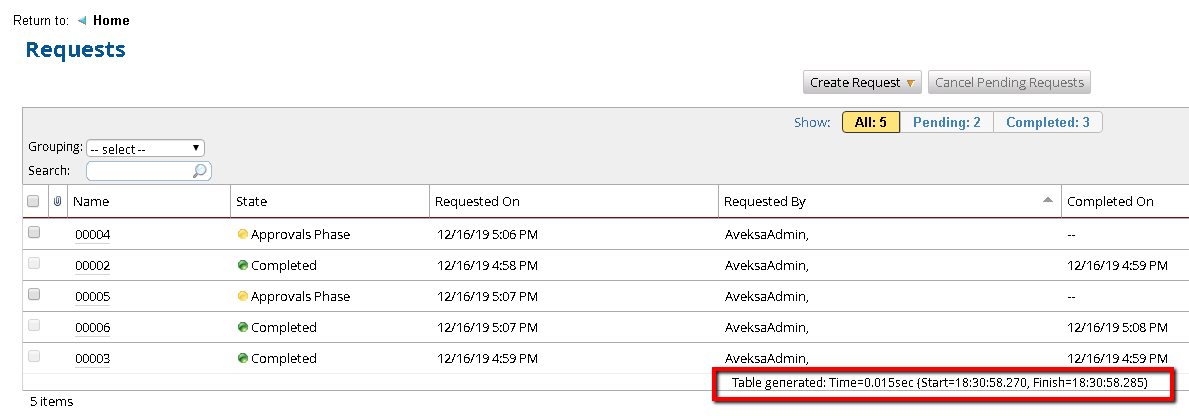Show All: 5 requests filter
The image size is (1189, 416).
(x=871, y=122)
